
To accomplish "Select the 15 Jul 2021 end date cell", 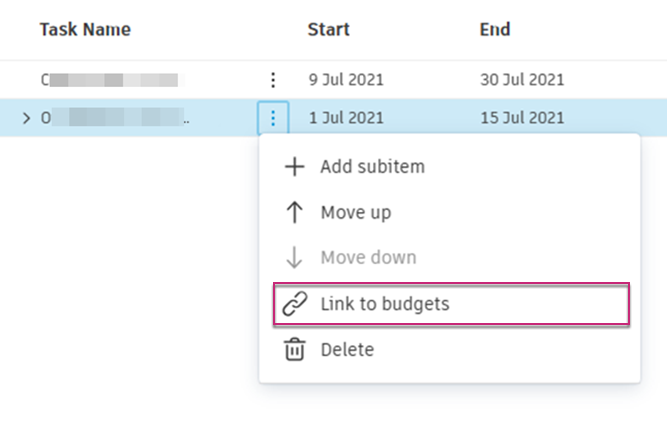I will [x=522, y=118].
